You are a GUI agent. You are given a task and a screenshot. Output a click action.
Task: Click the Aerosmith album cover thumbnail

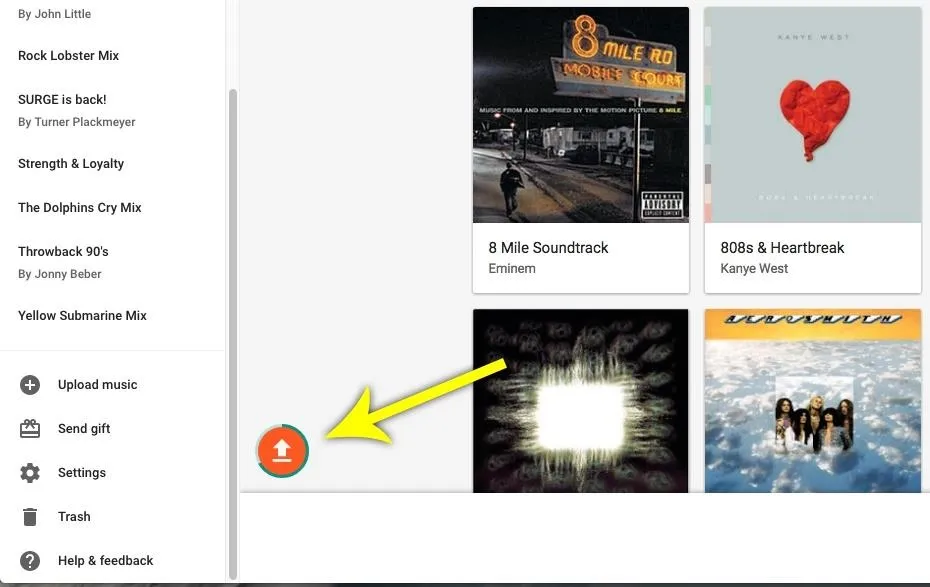[x=813, y=401]
